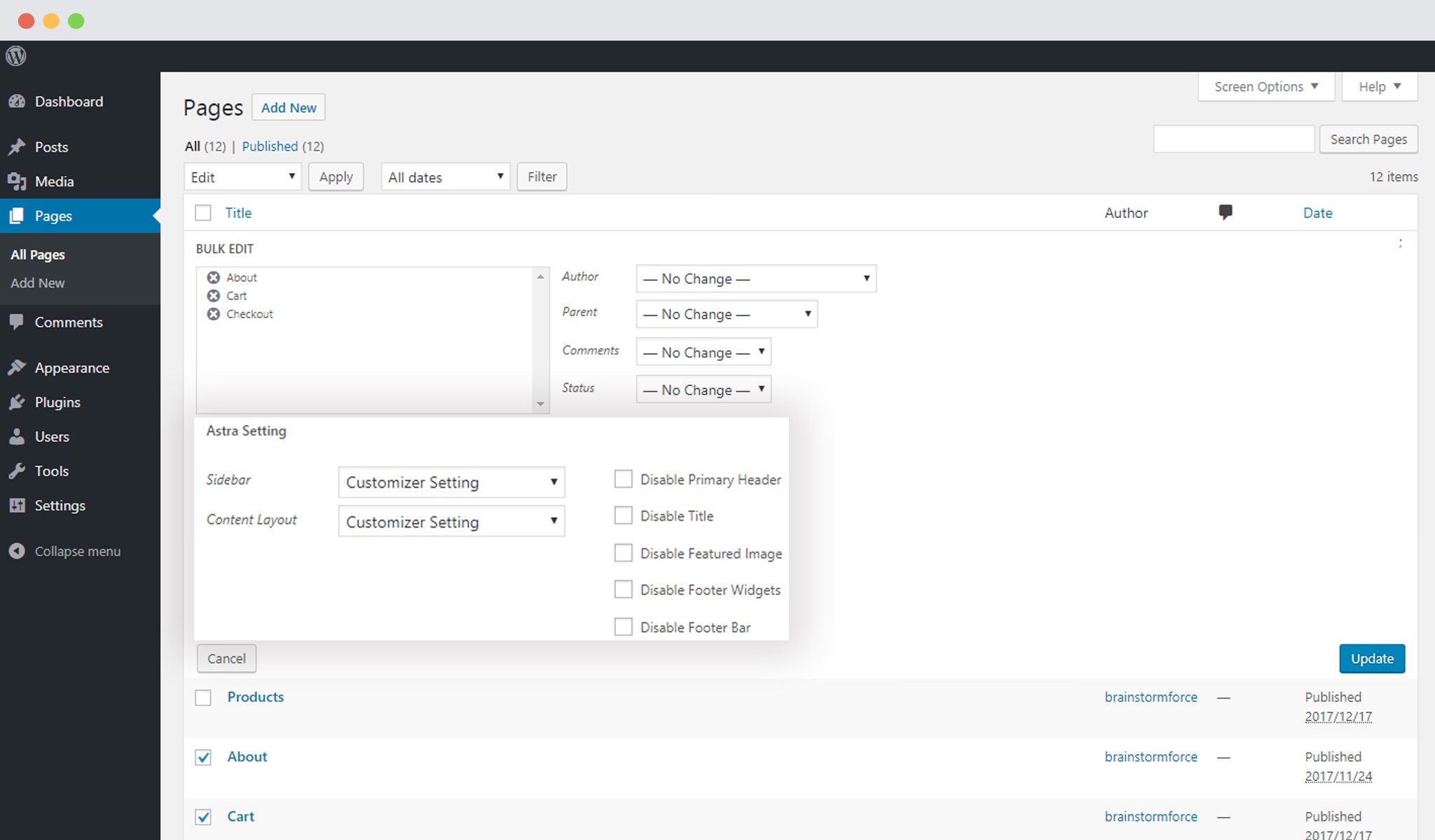The width and height of the screenshot is (1435, 840).
Task: Toggle the Disable Primary Header checkbox
Action: coord(621,479)
